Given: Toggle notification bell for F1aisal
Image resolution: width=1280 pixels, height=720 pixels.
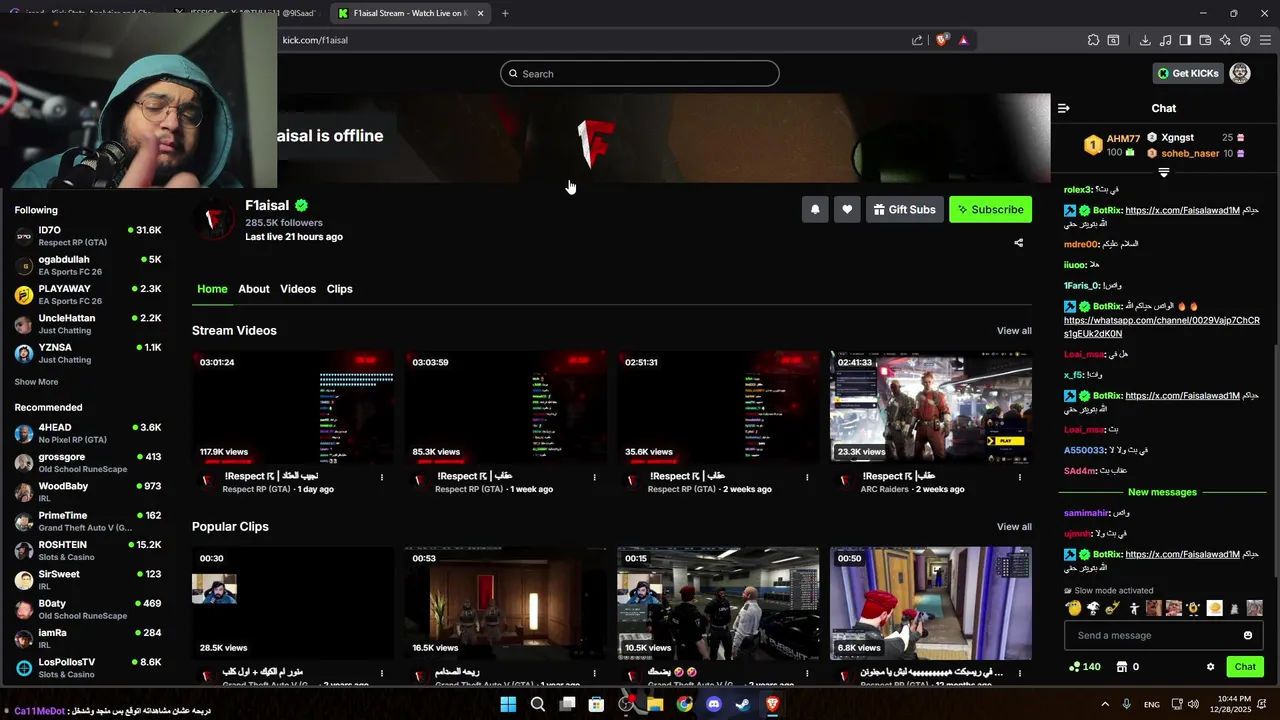Looking at the screenshot, I should point(815,209).
